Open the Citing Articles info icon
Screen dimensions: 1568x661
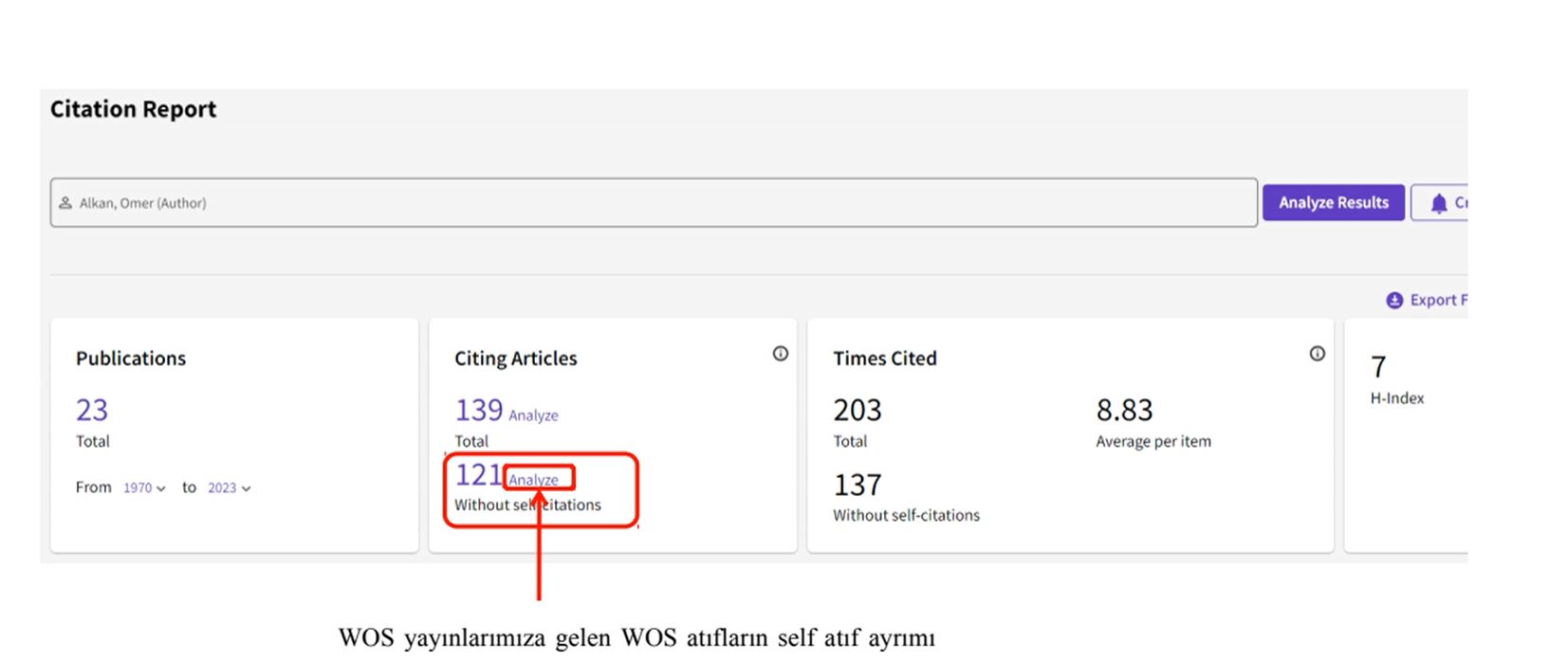tap(780, 354)
